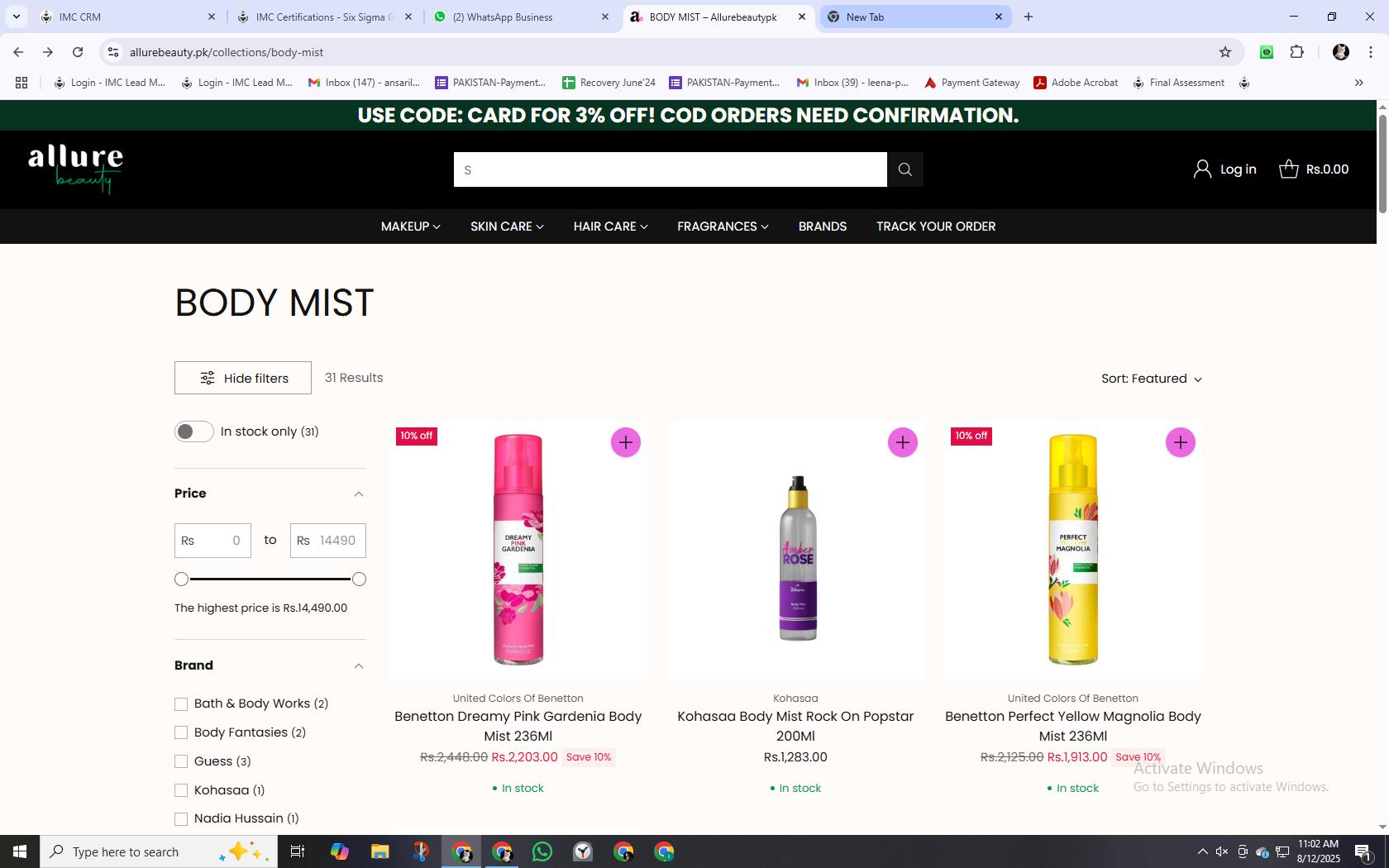Click the Hide filters button
Viewport: 1389px width, 868px height.
243,378
